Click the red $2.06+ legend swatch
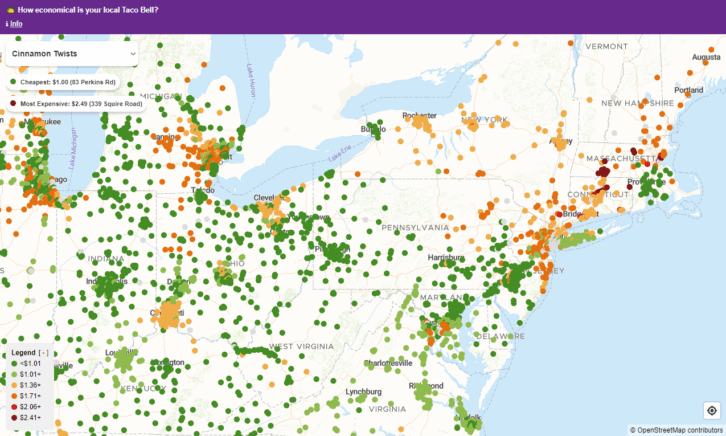The width and height of the screenshot is (726, 436). [14, 407]
